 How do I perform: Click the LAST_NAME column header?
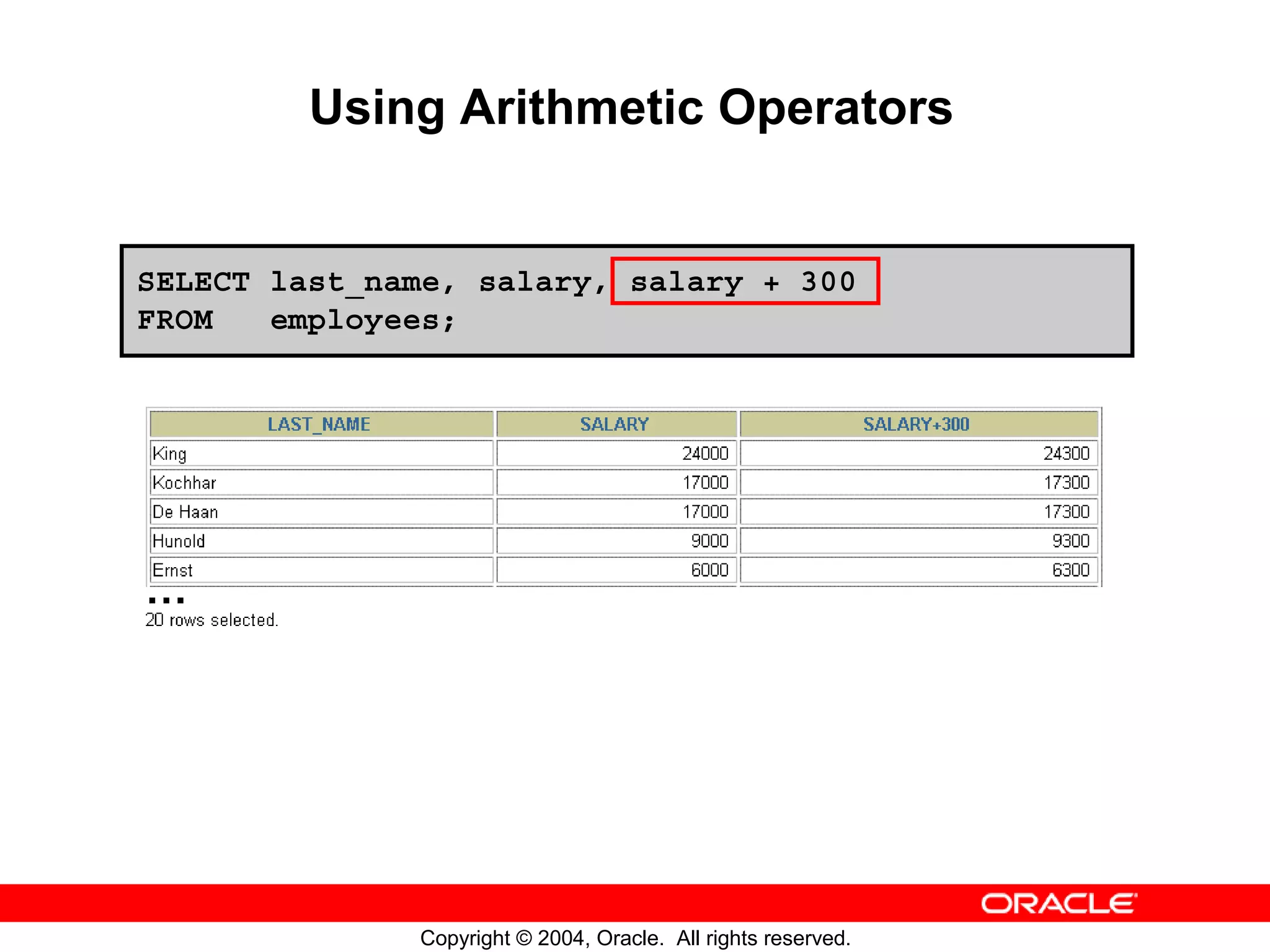pyautogui.click(x=320, y=424)
